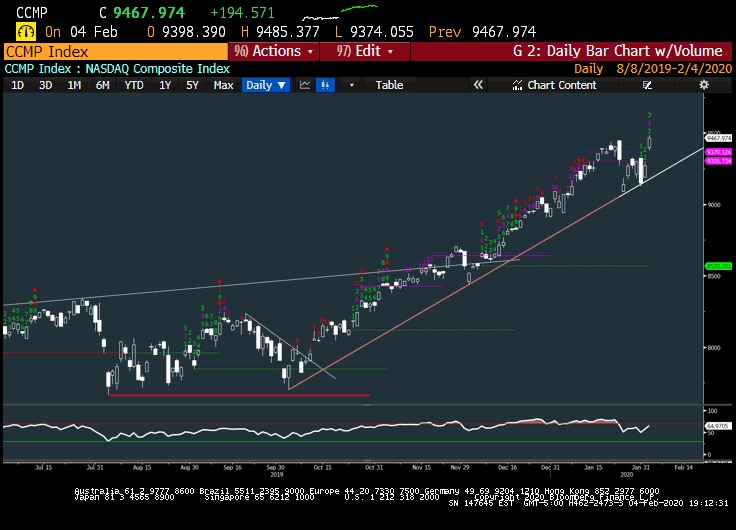The width and height of the screenshot is (736, 530).
Task: Select the candlestick chart type icon
Action: 325,85
